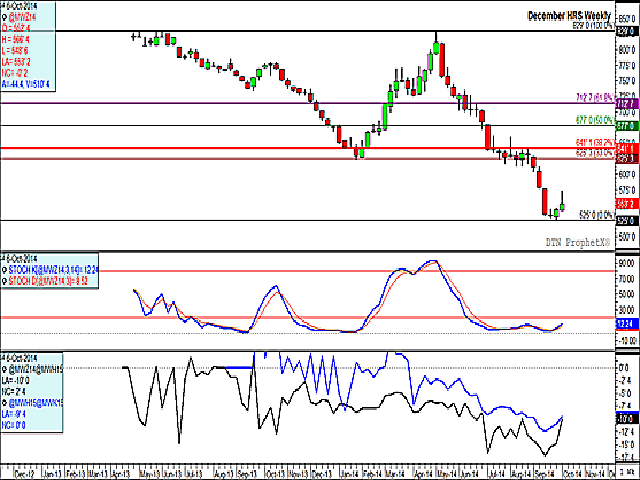640x480 pixels.
Task: Click the pin icon beside @MWZ14 in price legend
Action: (x=4, y=17)
